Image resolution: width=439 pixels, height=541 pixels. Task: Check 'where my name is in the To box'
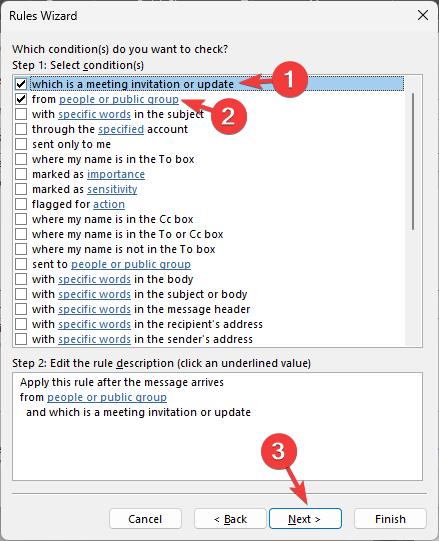coord(21,159)
